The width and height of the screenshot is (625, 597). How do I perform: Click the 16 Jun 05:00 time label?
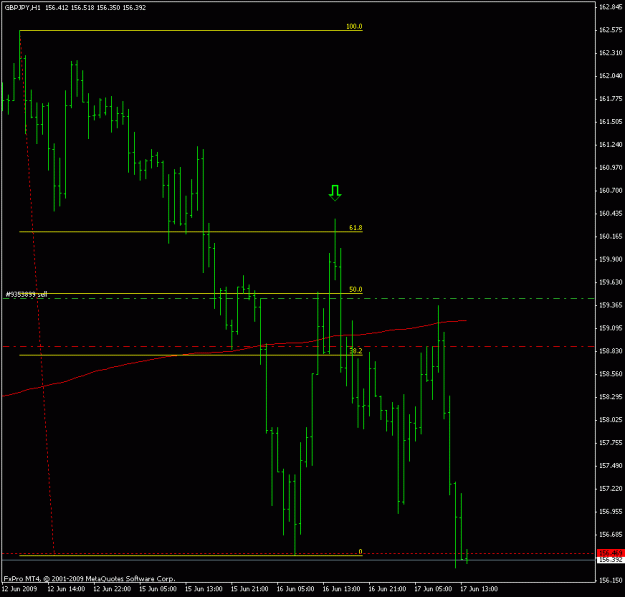coord(295,589)
